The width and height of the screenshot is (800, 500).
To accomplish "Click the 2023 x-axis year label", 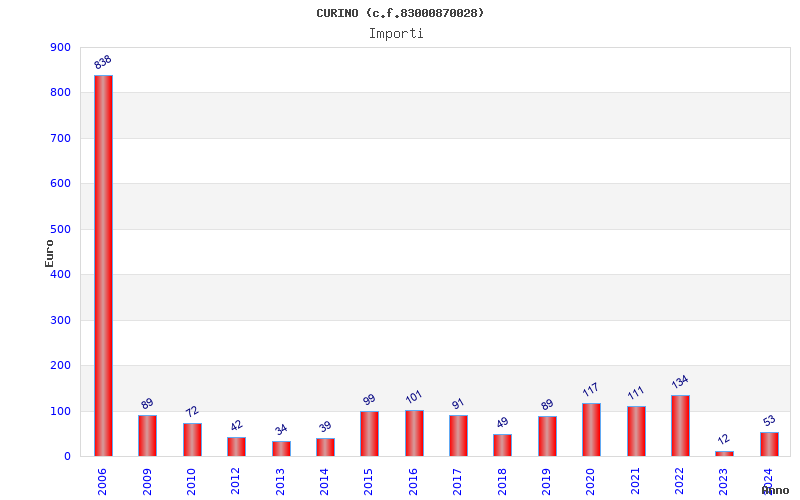I will 724,482.
